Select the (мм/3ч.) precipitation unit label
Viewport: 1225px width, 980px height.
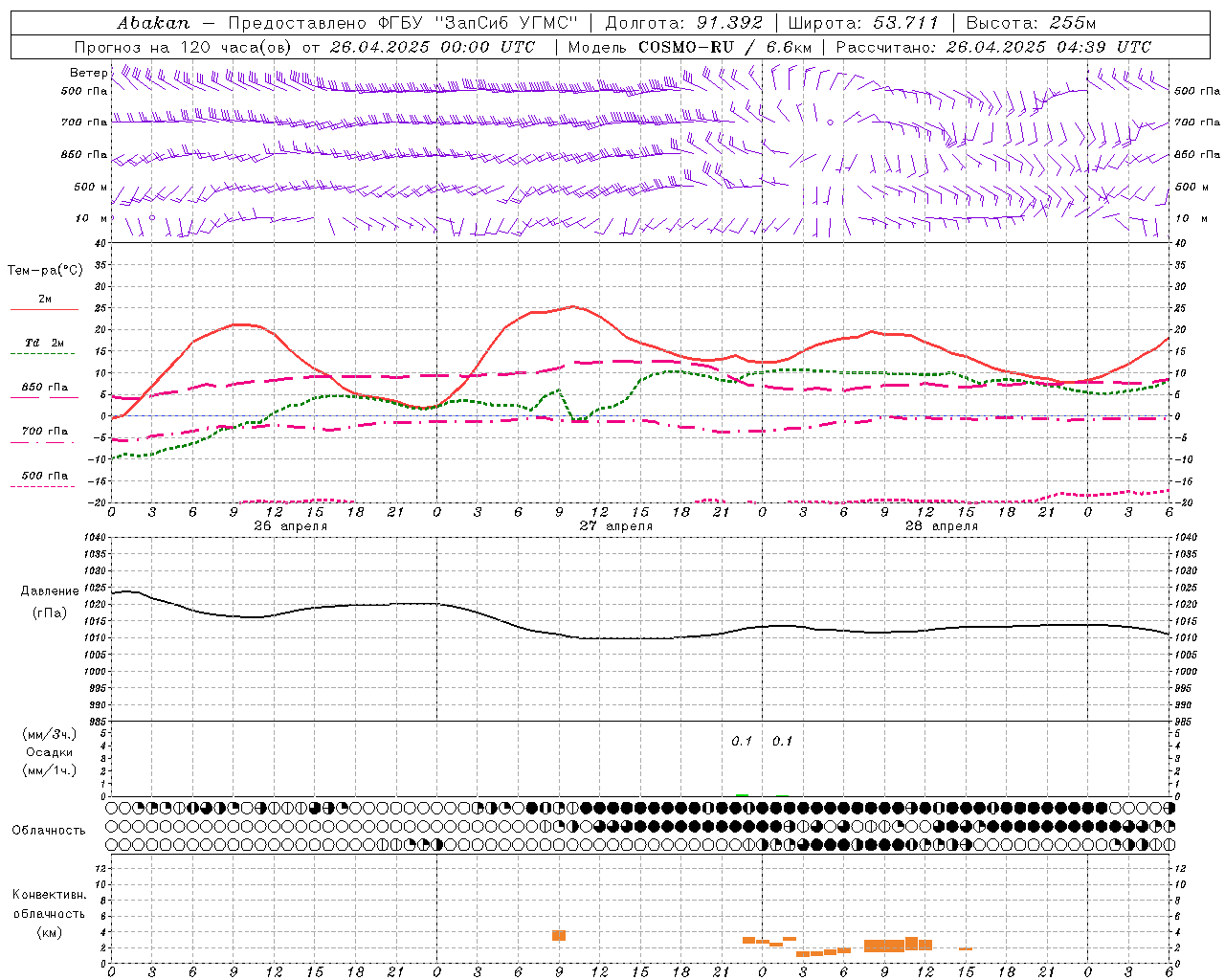[x=50, y=734]
